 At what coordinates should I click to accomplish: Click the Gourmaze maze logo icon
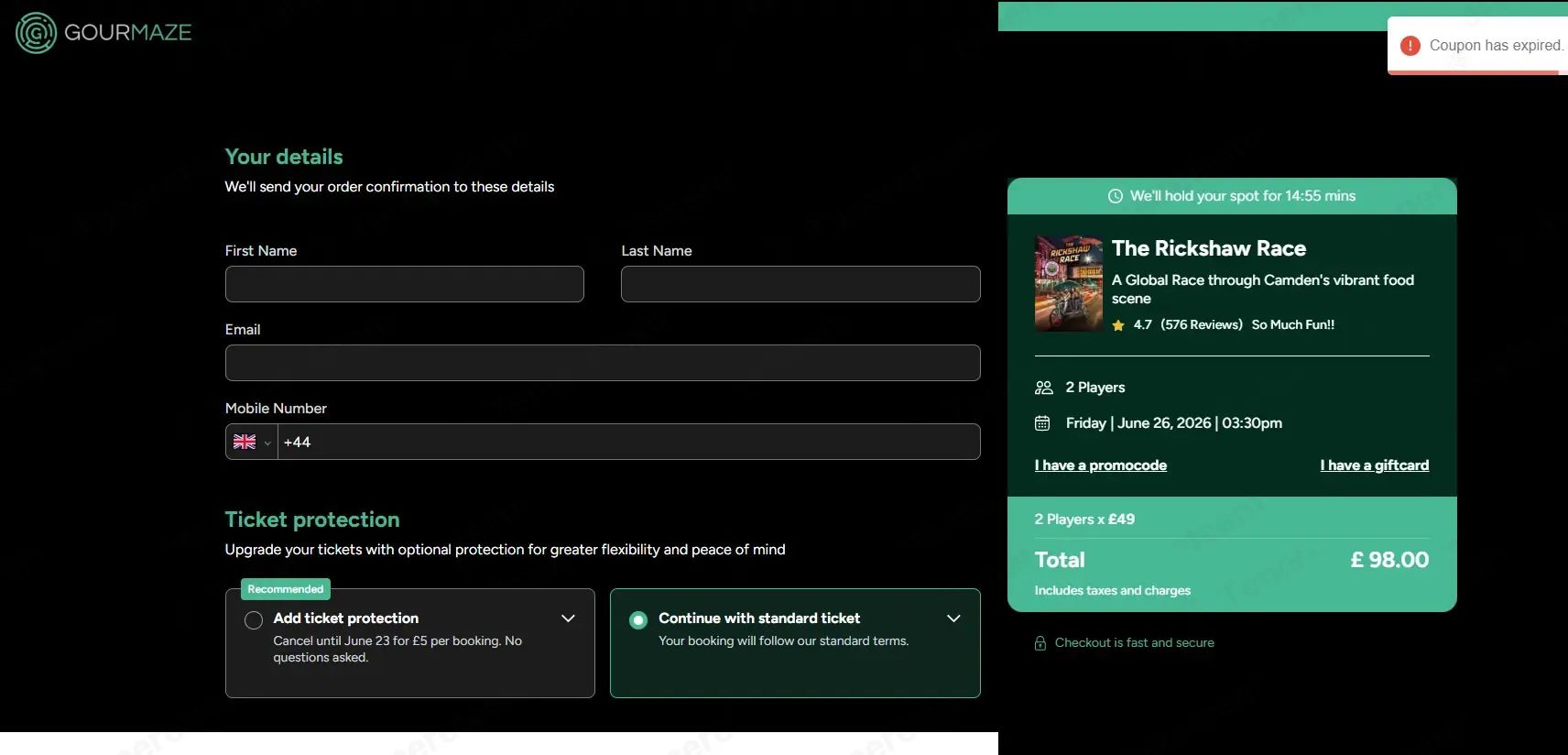point(37,33)
